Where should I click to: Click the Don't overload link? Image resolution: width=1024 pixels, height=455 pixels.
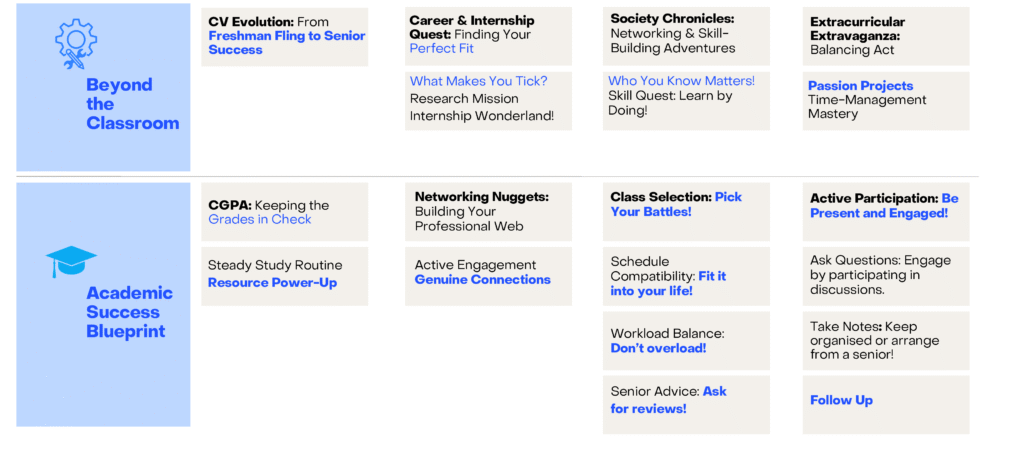coord(658,348)
